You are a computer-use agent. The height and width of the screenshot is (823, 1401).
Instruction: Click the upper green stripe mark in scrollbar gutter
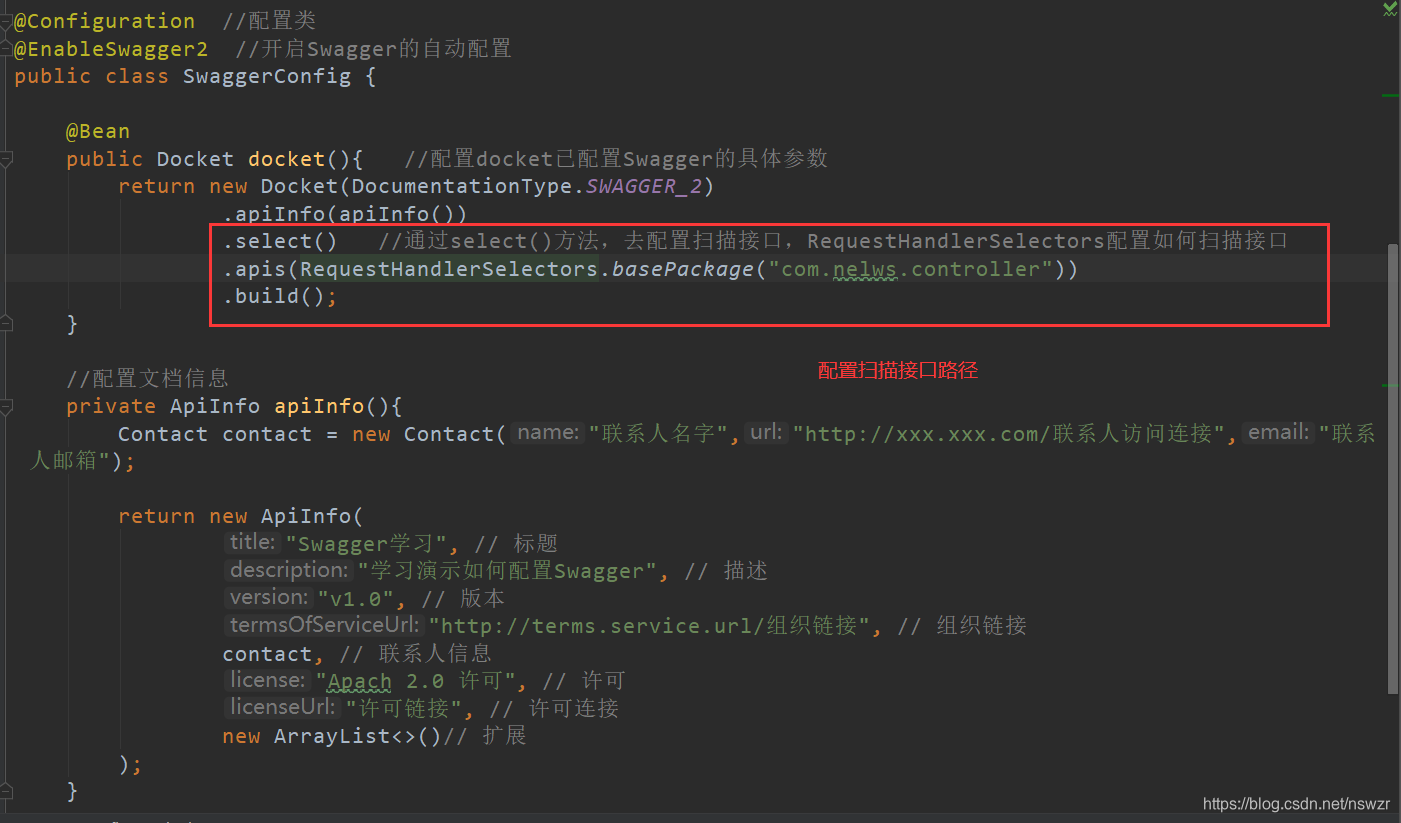point(1390,95)
